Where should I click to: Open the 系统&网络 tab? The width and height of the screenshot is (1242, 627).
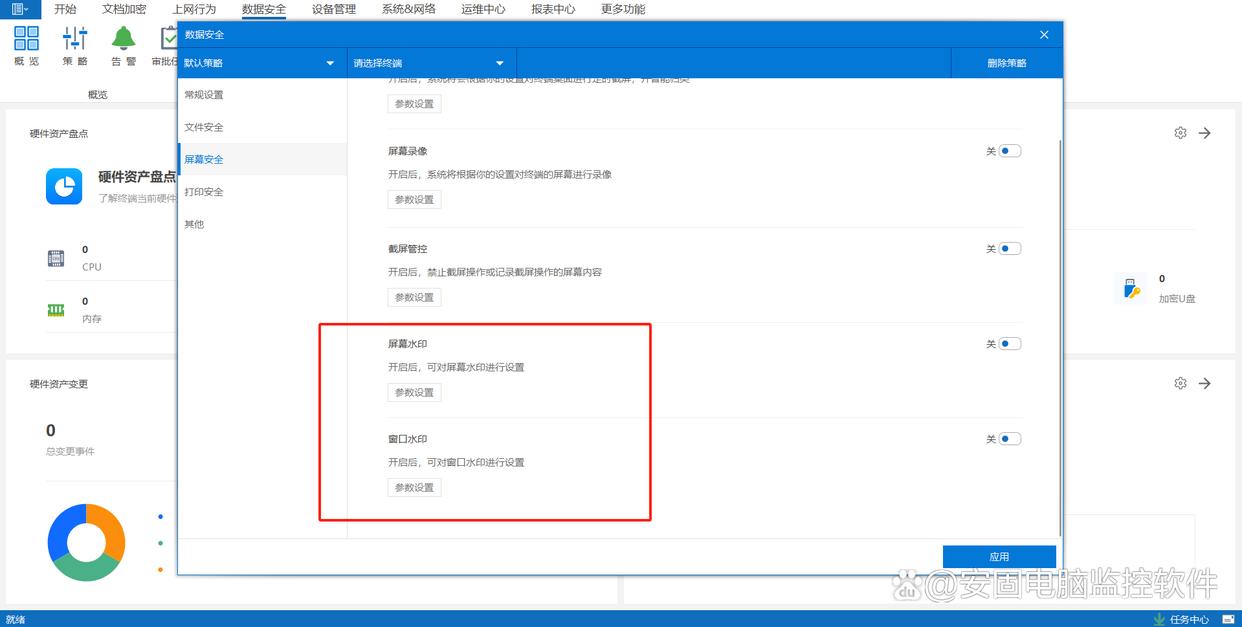[409, 9]
